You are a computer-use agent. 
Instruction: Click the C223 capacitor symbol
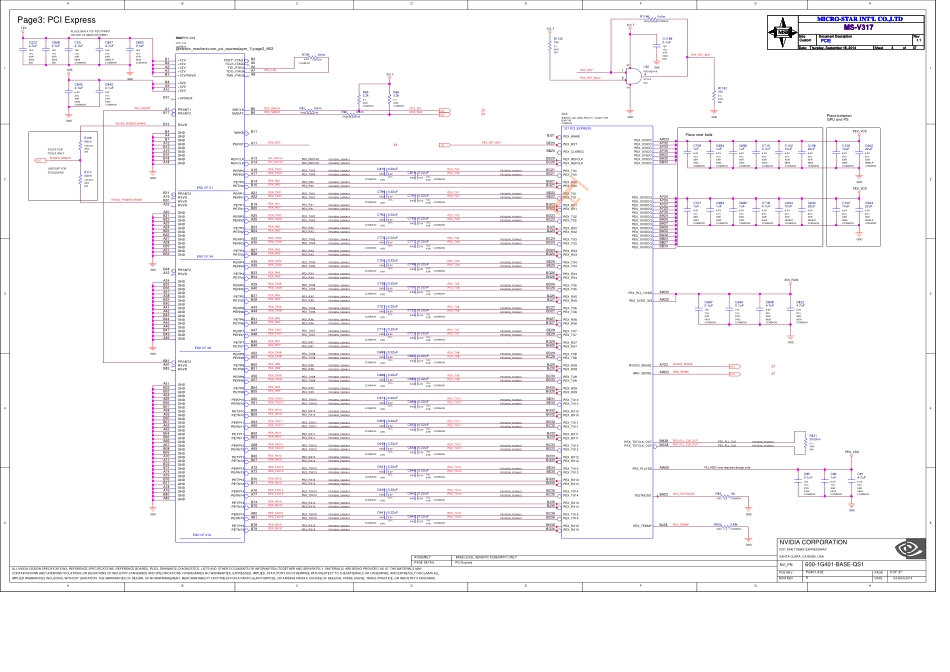[32, 49]
